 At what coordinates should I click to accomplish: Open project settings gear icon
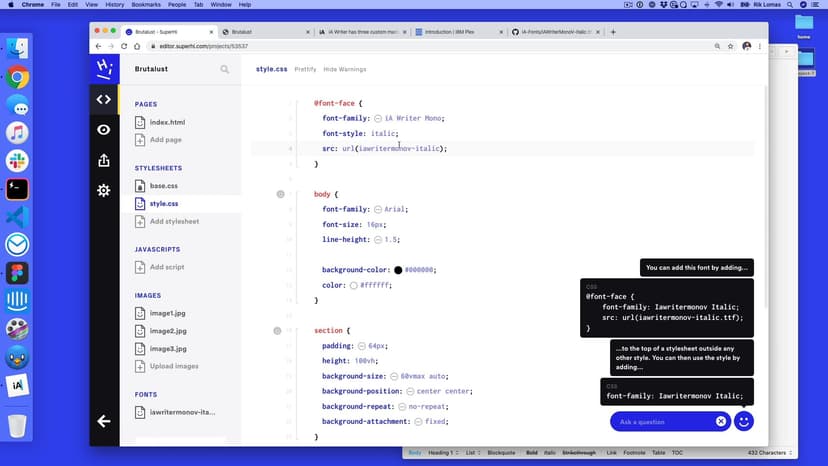(x=104, y=190)
